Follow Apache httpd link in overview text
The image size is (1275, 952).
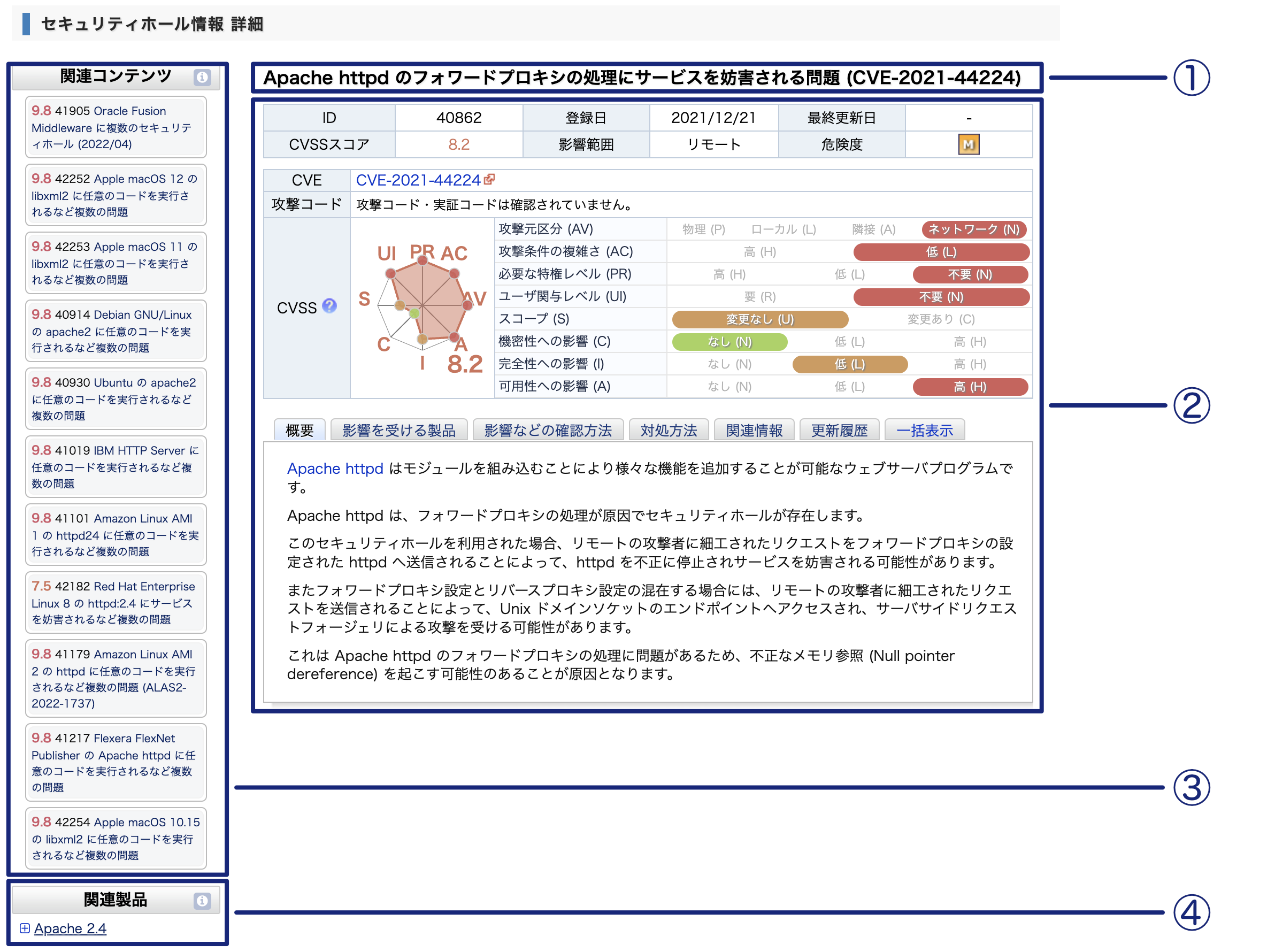335,468
